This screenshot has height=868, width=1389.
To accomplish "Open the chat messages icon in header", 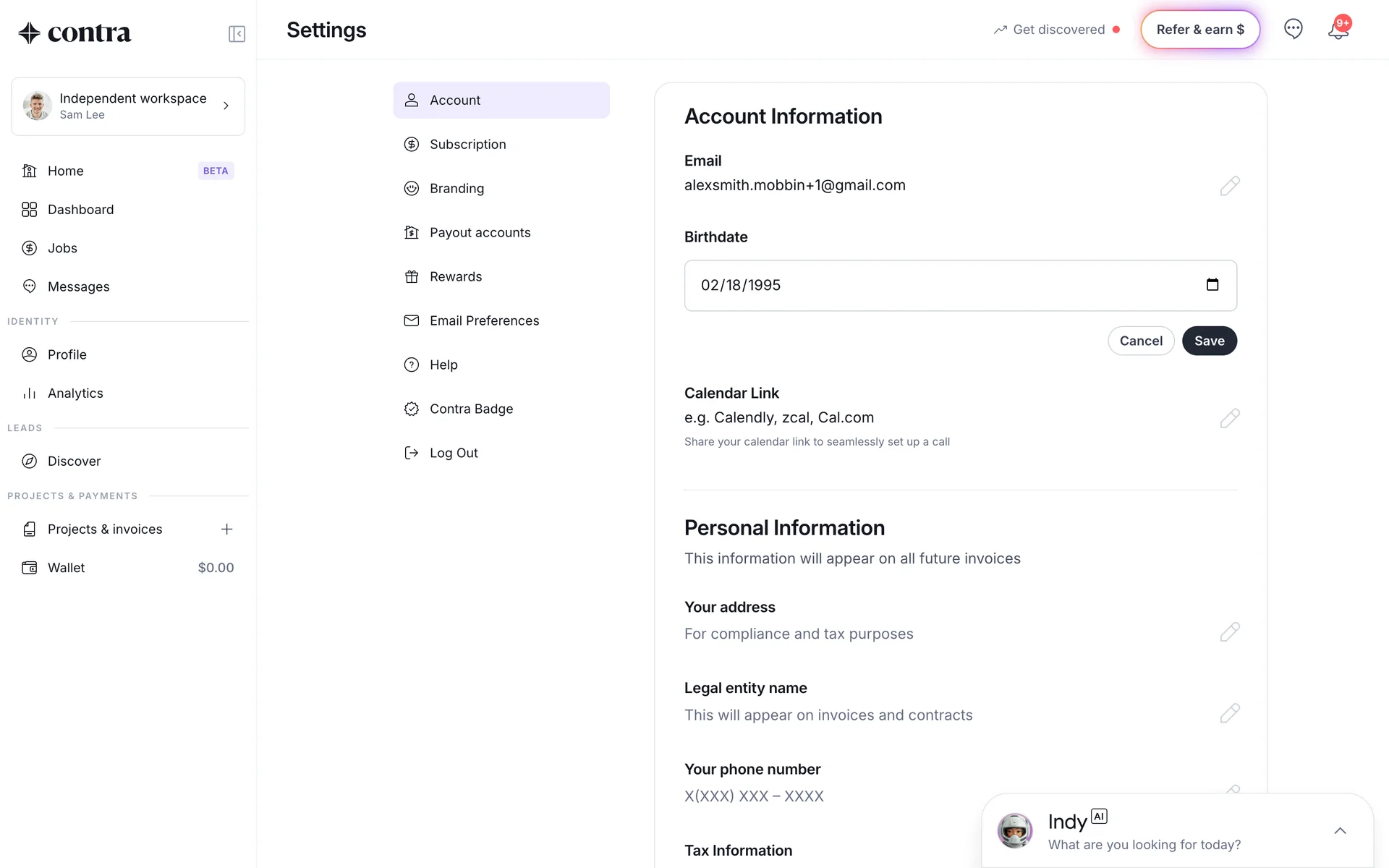I will [1293, 29].
